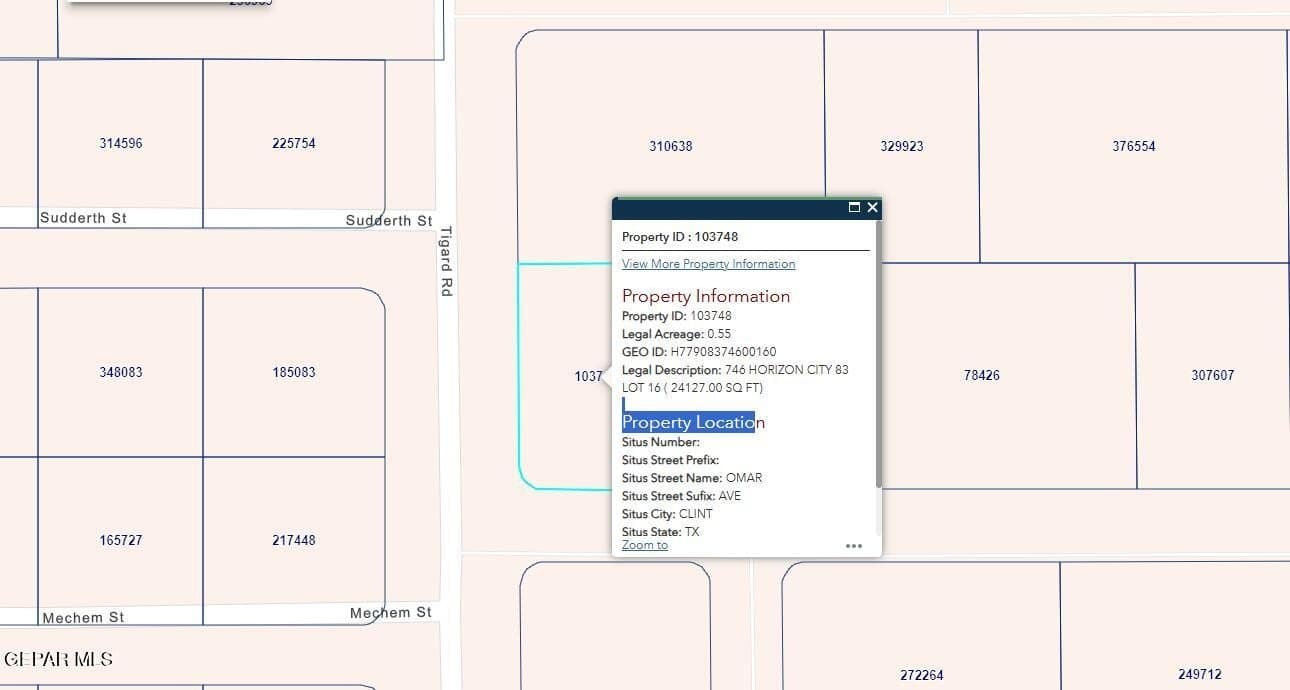The width and height of the screenshot is (1290, 690).
Task: Pick parcel 376554 on the map
Action: (1133, 146)
